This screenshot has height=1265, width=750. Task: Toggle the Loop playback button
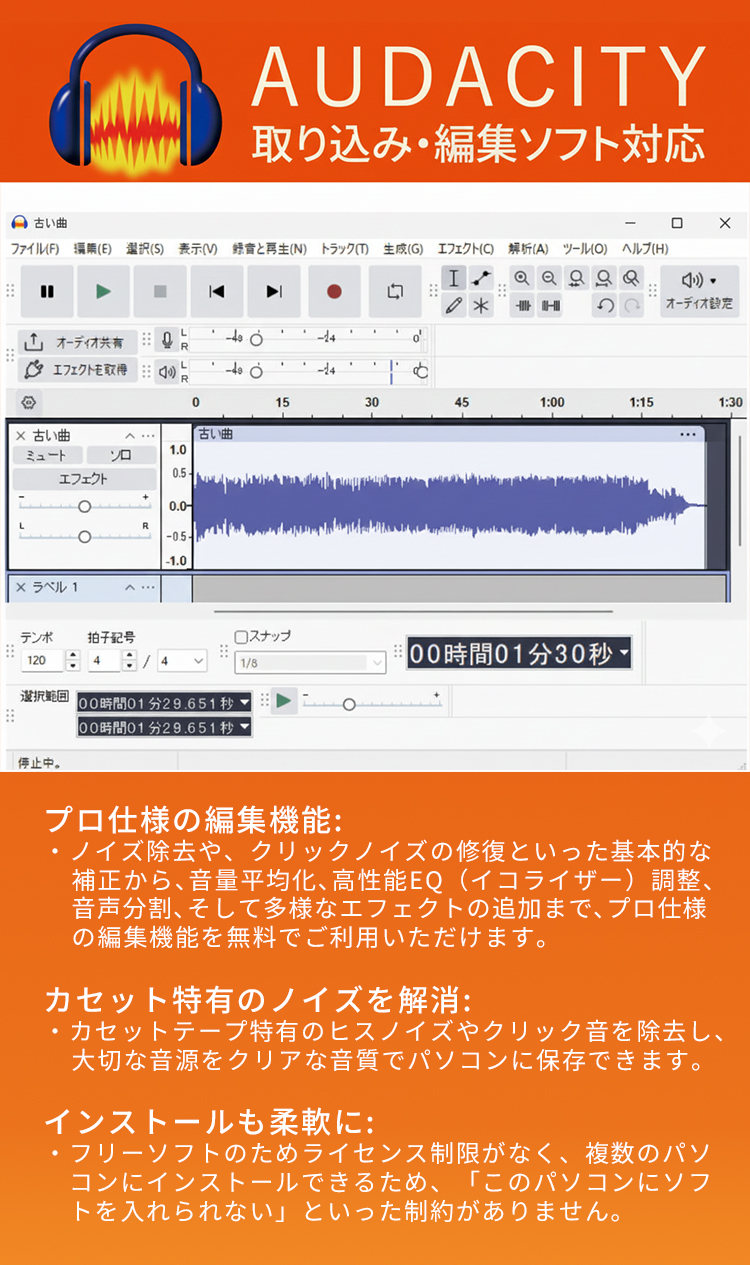(x=395, y=291)
